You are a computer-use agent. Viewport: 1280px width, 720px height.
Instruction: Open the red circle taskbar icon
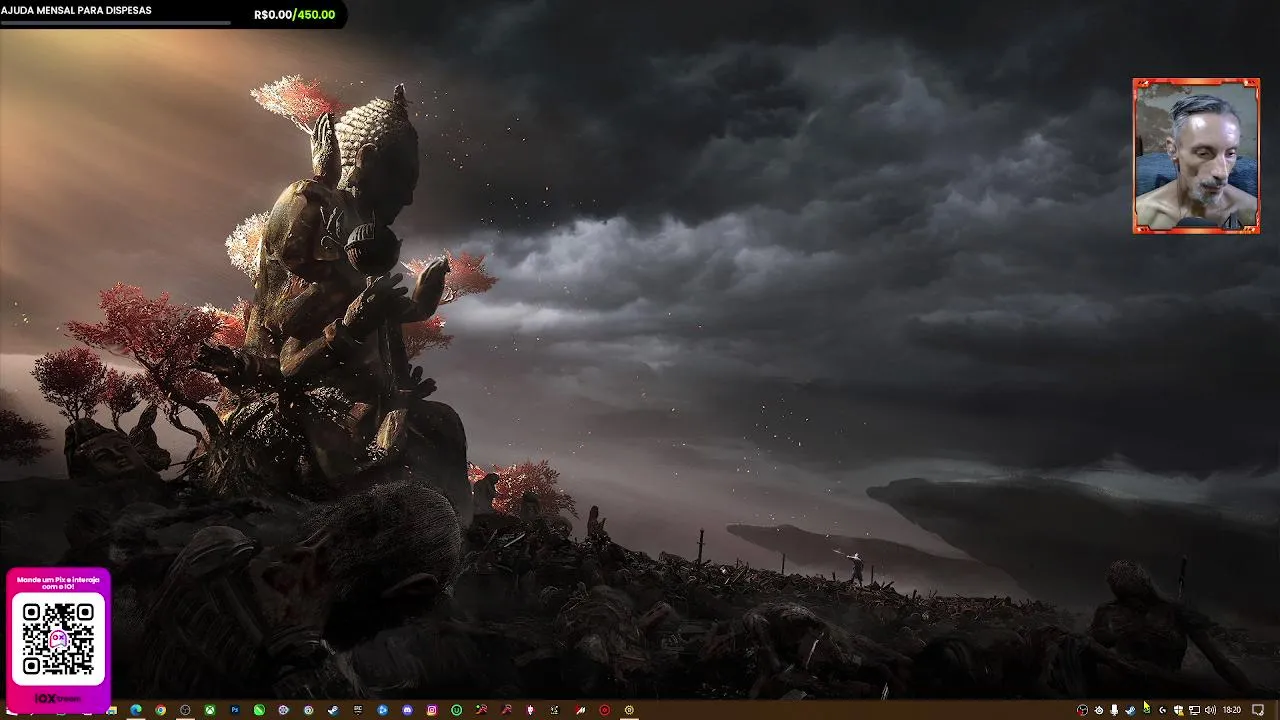pyautogui.click(x=604, y=710)
